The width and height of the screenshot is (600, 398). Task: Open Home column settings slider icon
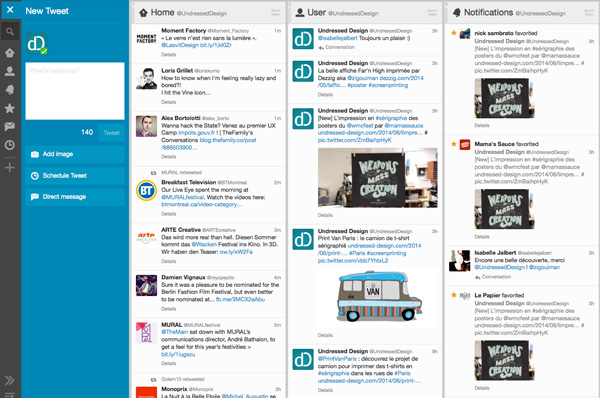(x=276, y=13)
